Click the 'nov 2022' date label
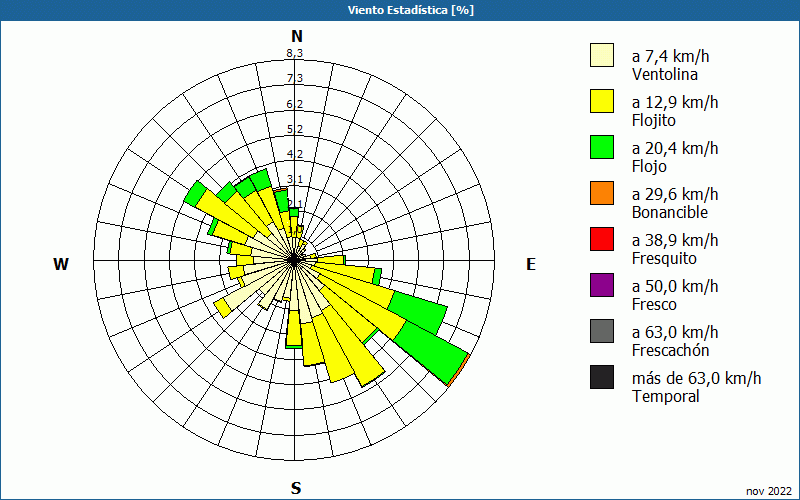Screen dimensions: 800x500 769,491
